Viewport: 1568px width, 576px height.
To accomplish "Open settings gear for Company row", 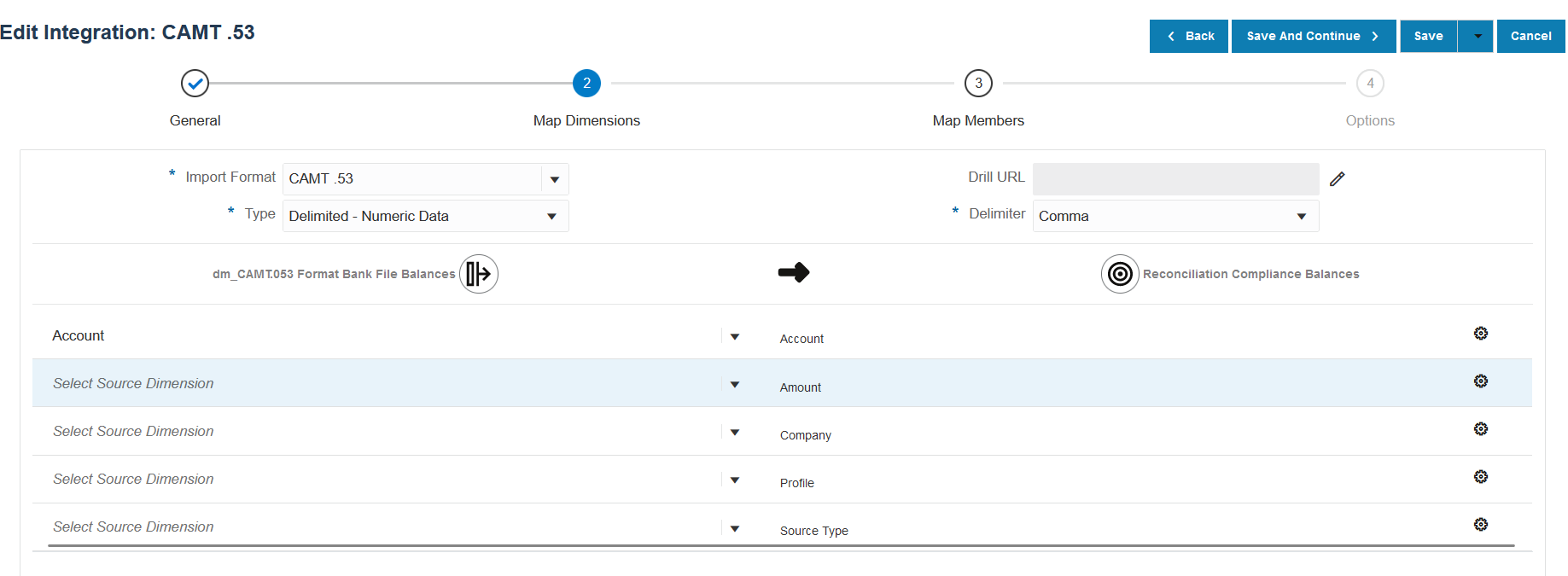I will pos(1480,428).
